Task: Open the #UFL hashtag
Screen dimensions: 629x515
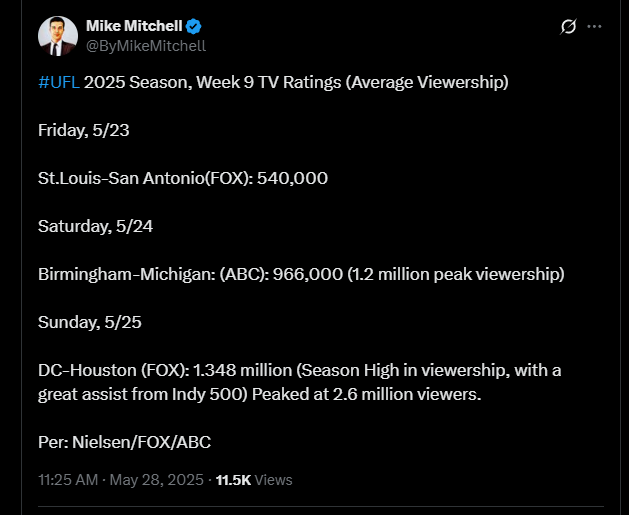Action: point(59,82)
